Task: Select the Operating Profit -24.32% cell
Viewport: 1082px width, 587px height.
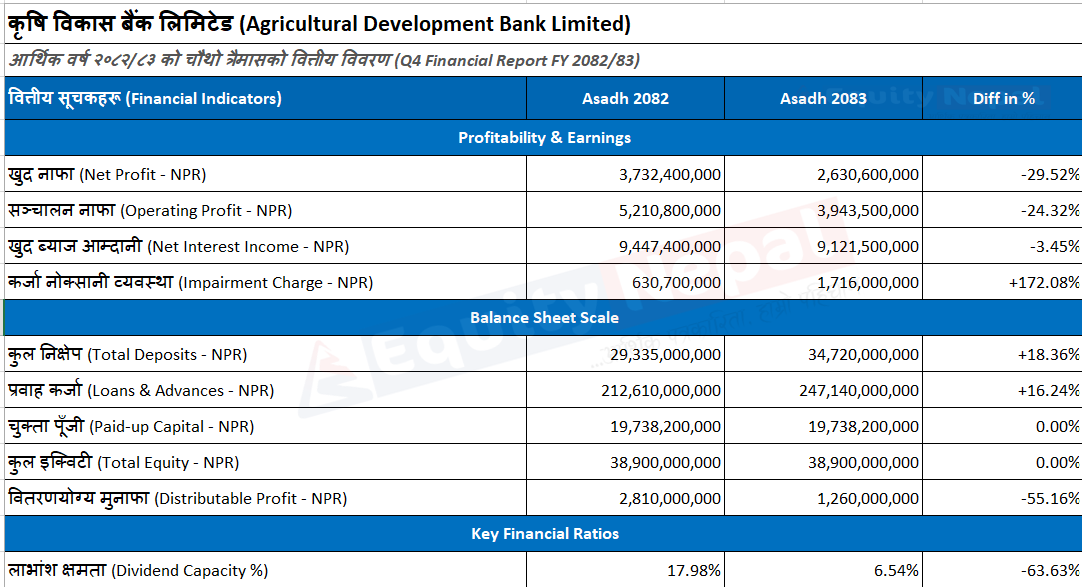Action: pos(1003,210)
